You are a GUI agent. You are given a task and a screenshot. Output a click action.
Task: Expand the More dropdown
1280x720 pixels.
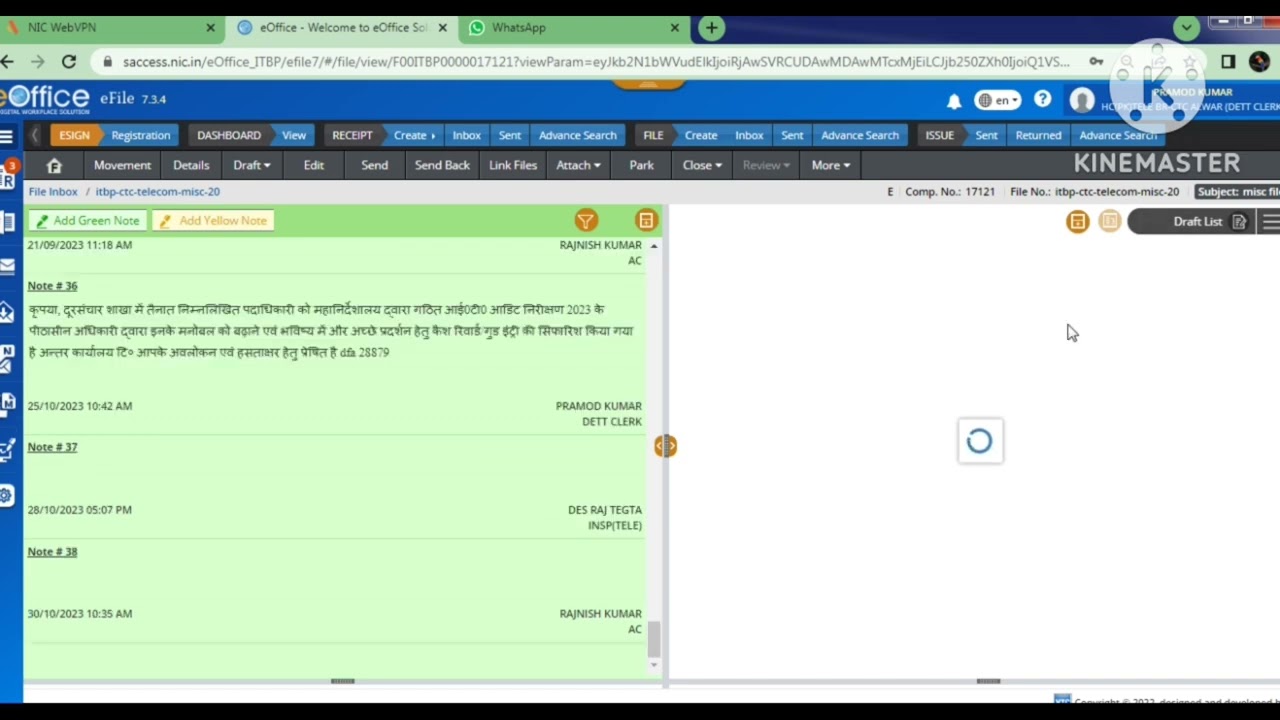[x=830, y=165]
